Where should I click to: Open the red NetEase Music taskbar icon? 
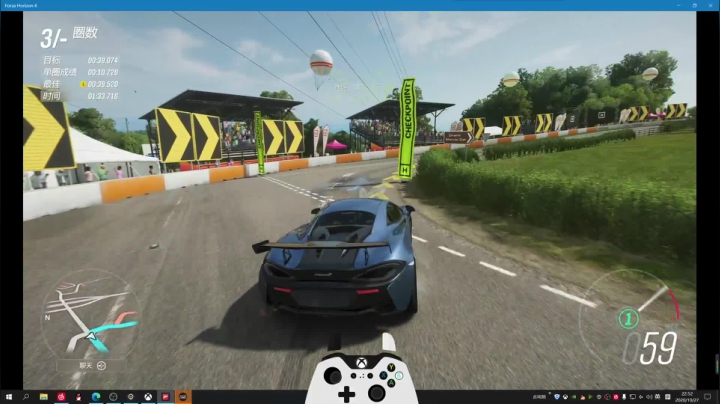coord(61,397)
